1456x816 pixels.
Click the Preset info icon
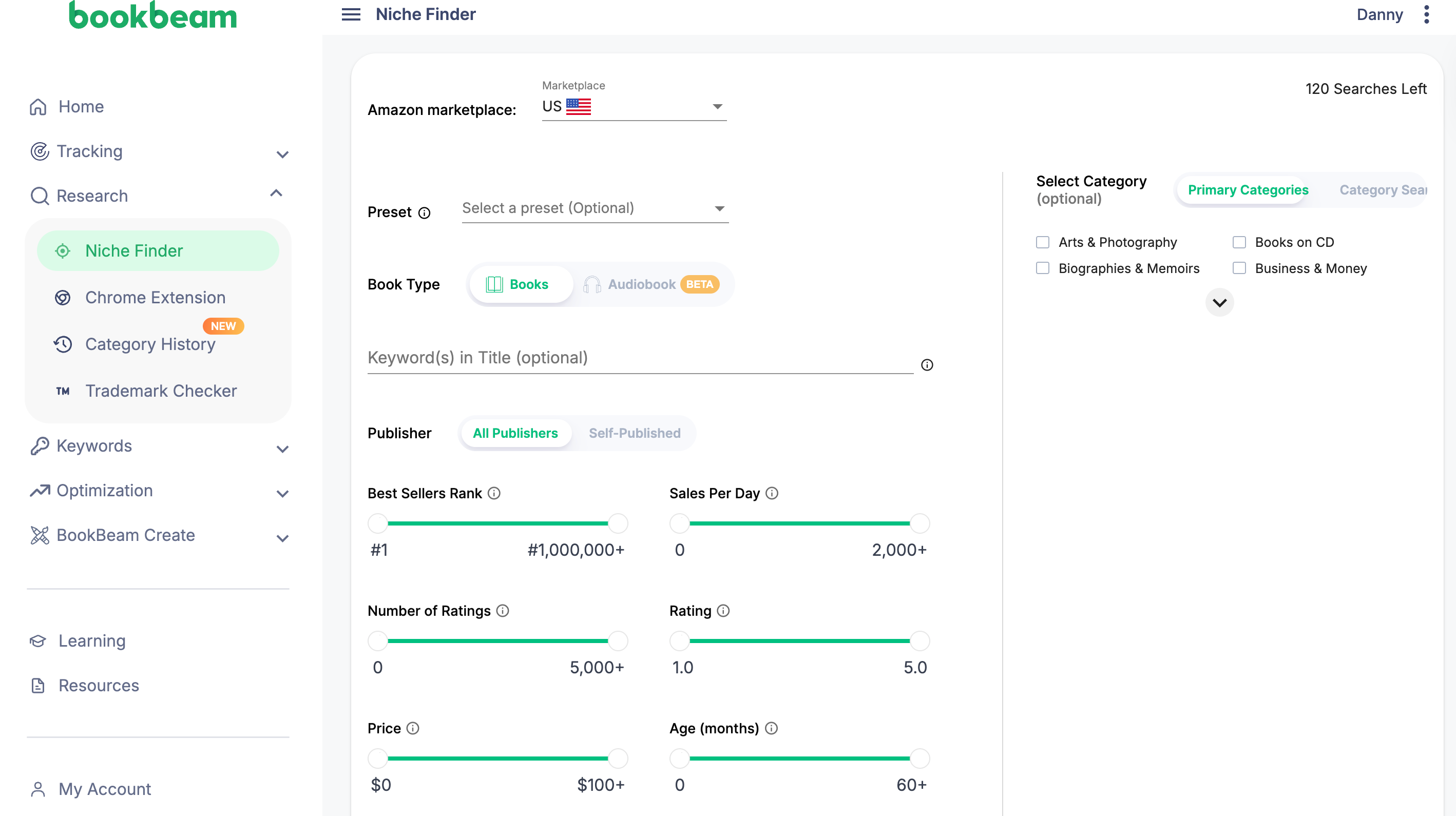[x=424, y=213]
